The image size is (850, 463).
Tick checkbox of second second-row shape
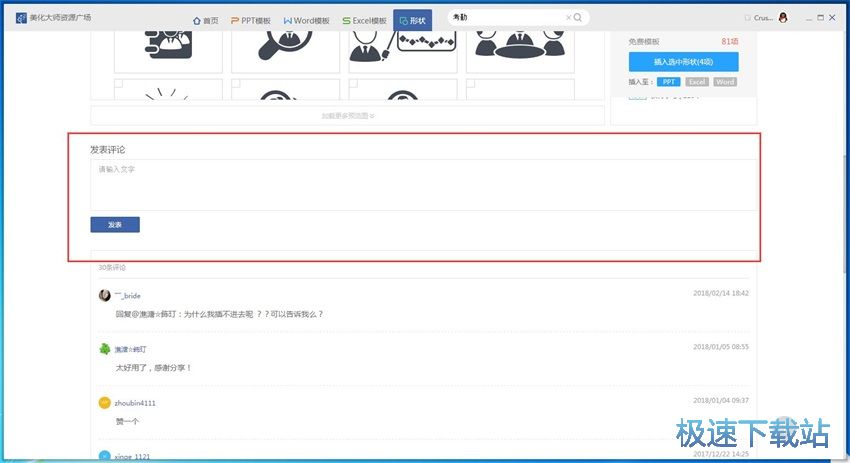236,83
